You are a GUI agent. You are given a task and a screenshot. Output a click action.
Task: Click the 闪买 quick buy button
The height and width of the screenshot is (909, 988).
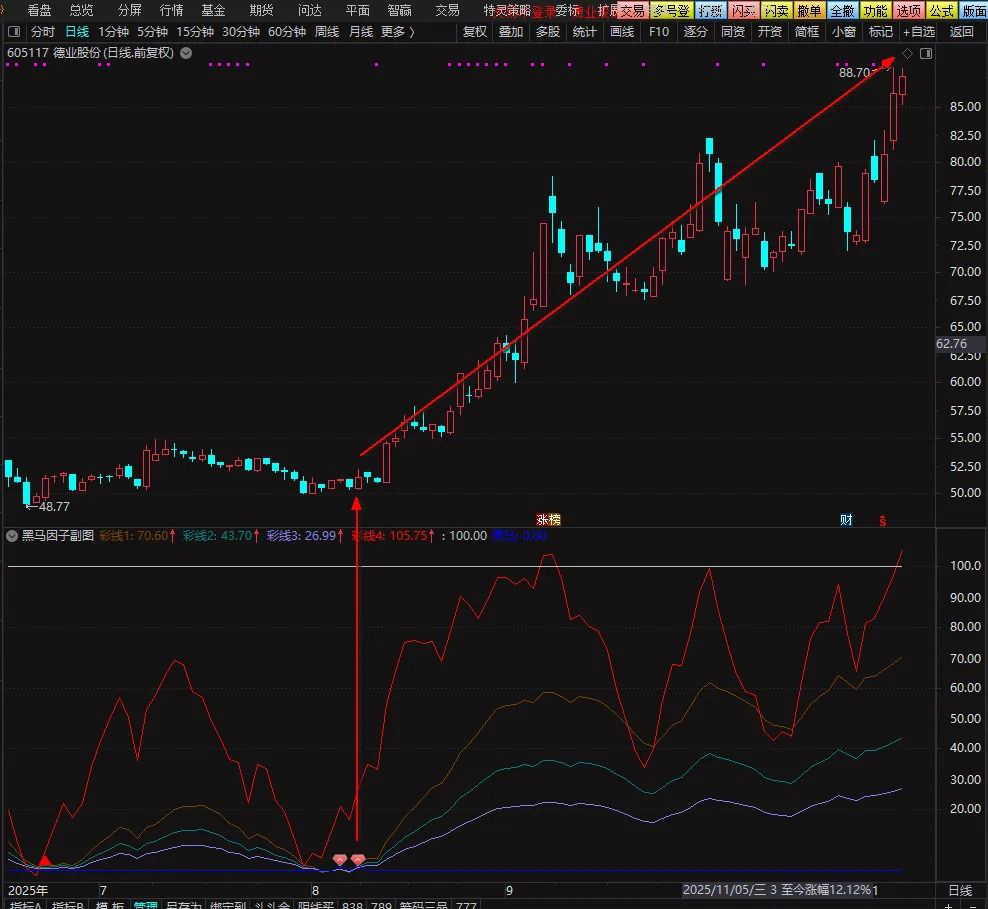[743, 10]
